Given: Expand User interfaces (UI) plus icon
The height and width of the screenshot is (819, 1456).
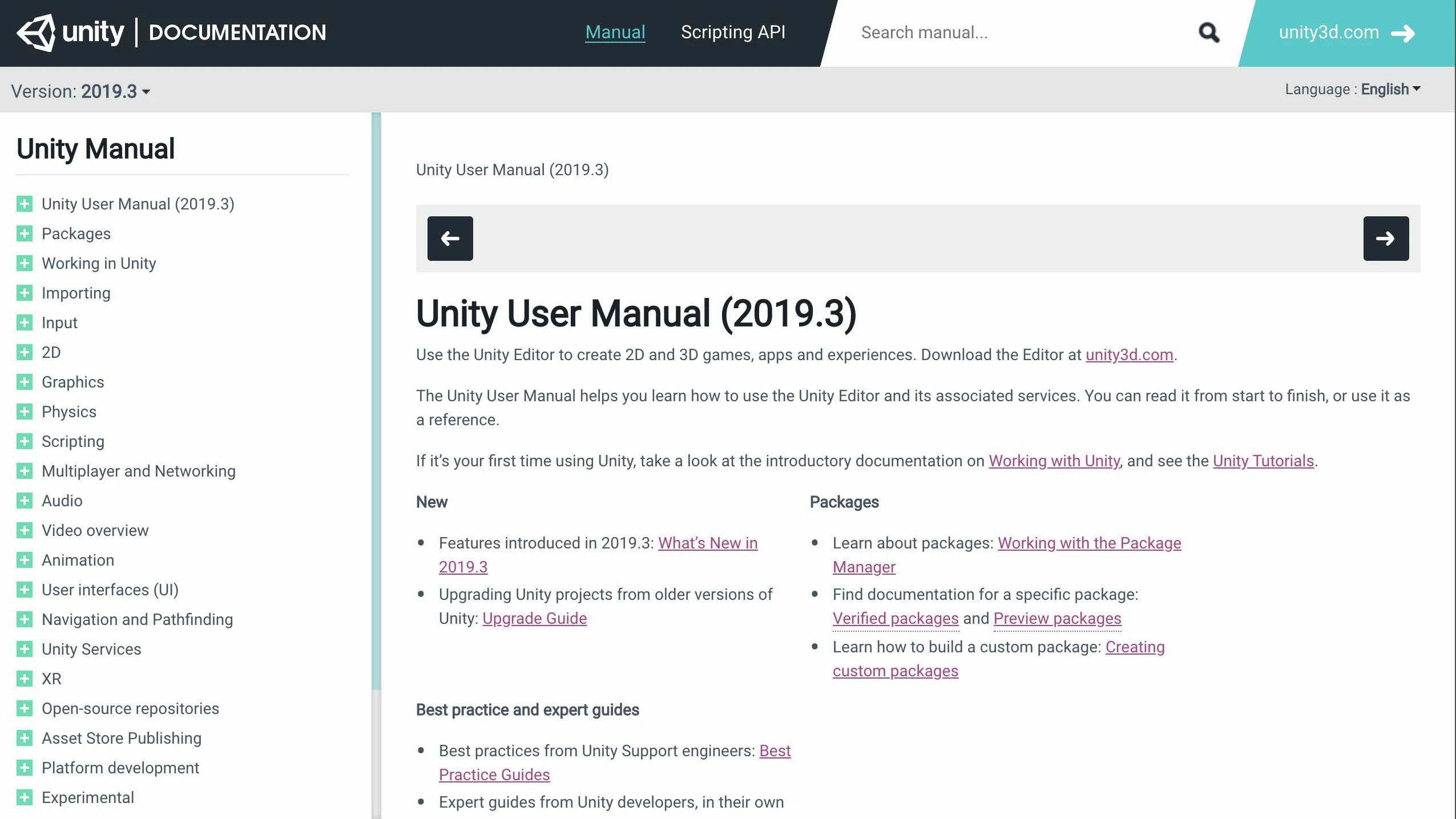Looking at the screenshot, I should (25, 590).
